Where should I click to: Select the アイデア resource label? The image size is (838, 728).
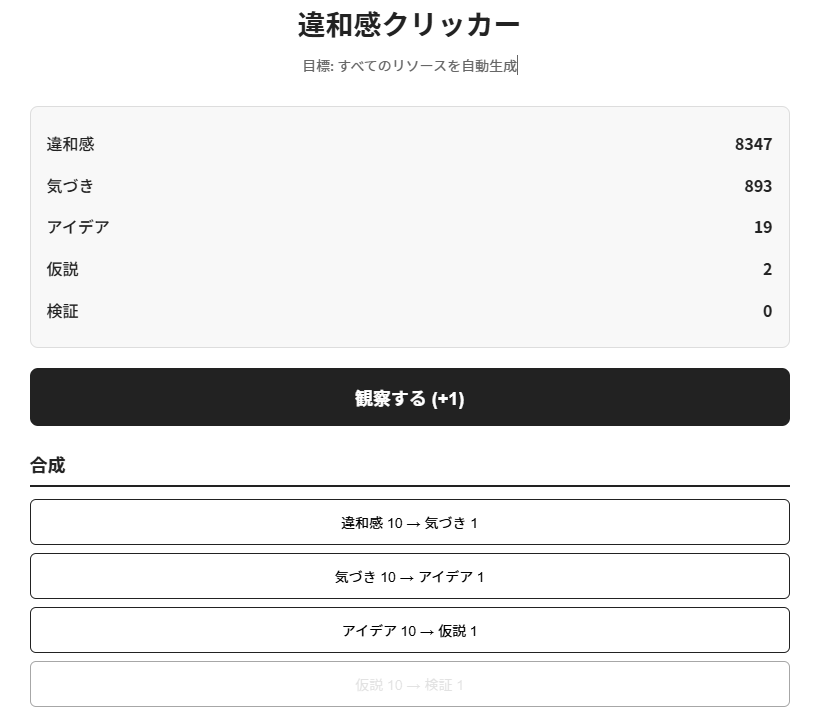78,228
